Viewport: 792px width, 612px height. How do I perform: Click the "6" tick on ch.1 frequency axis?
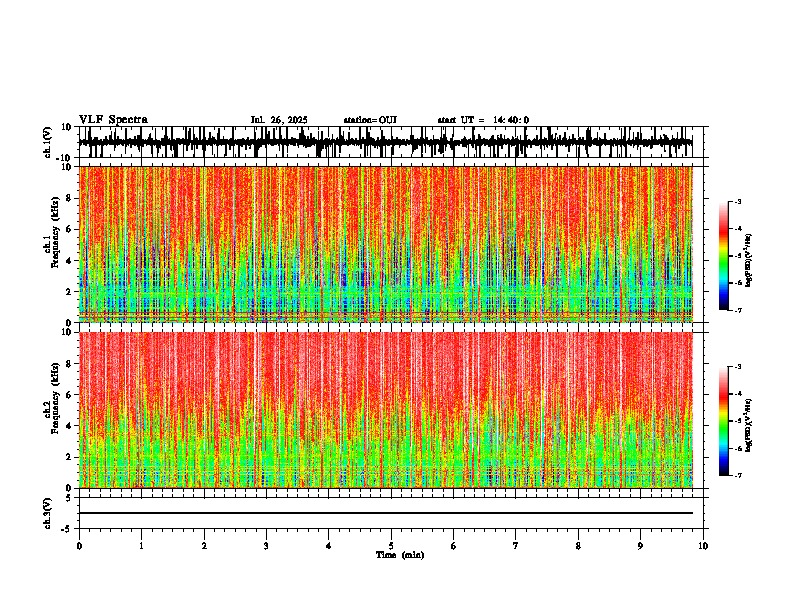tap(70, 229)
